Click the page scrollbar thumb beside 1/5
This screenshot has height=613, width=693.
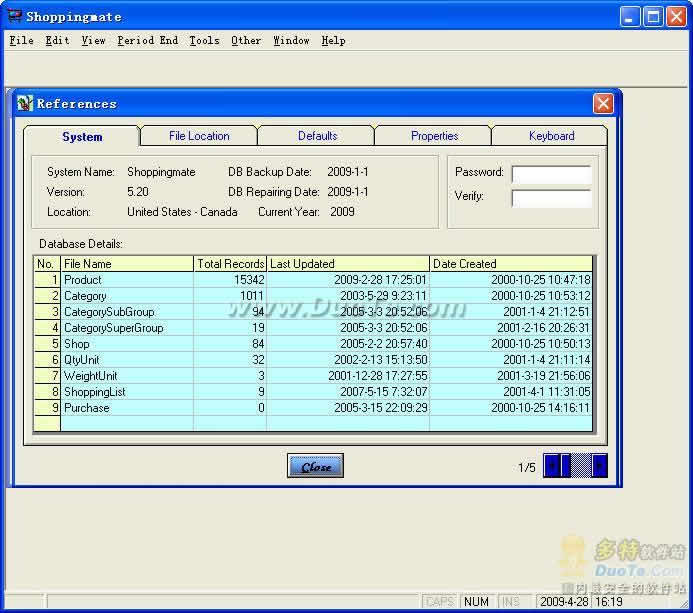click(x=565, y=465)
